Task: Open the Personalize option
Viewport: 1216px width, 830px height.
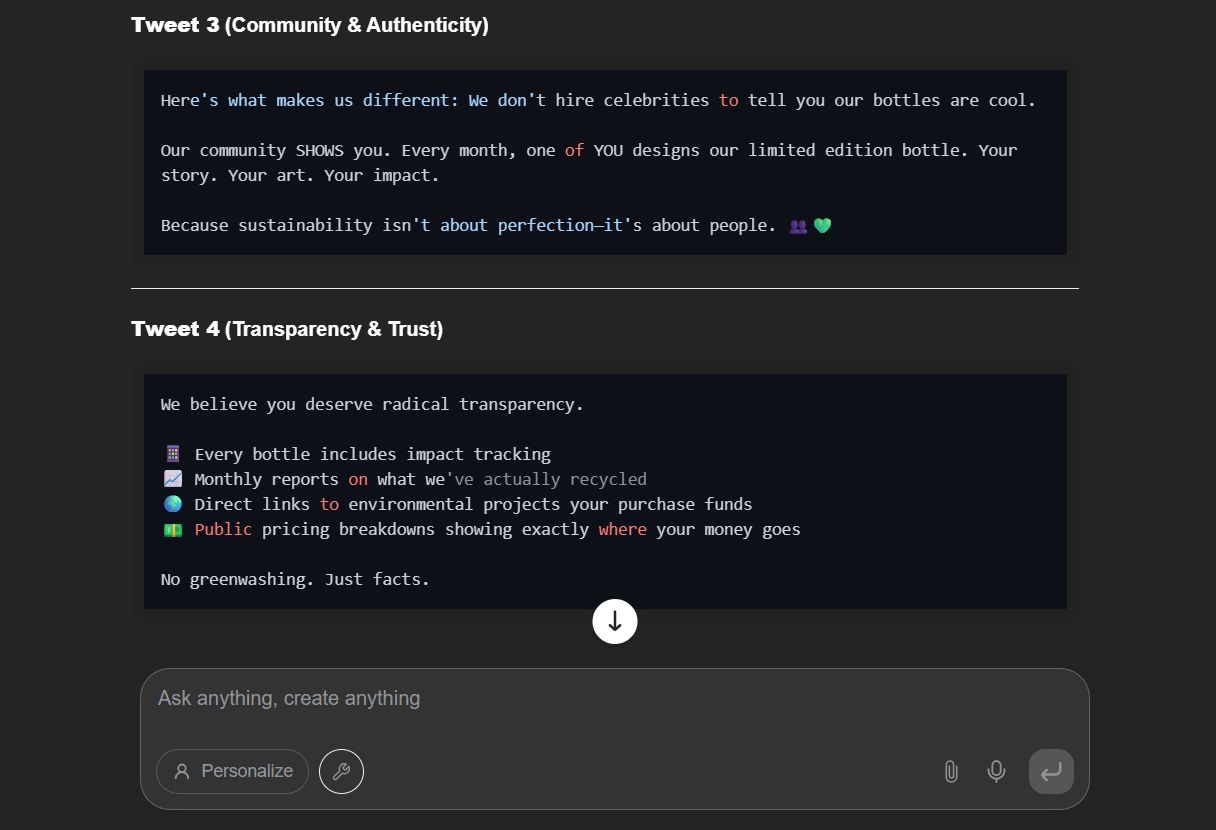Action: 232,771
